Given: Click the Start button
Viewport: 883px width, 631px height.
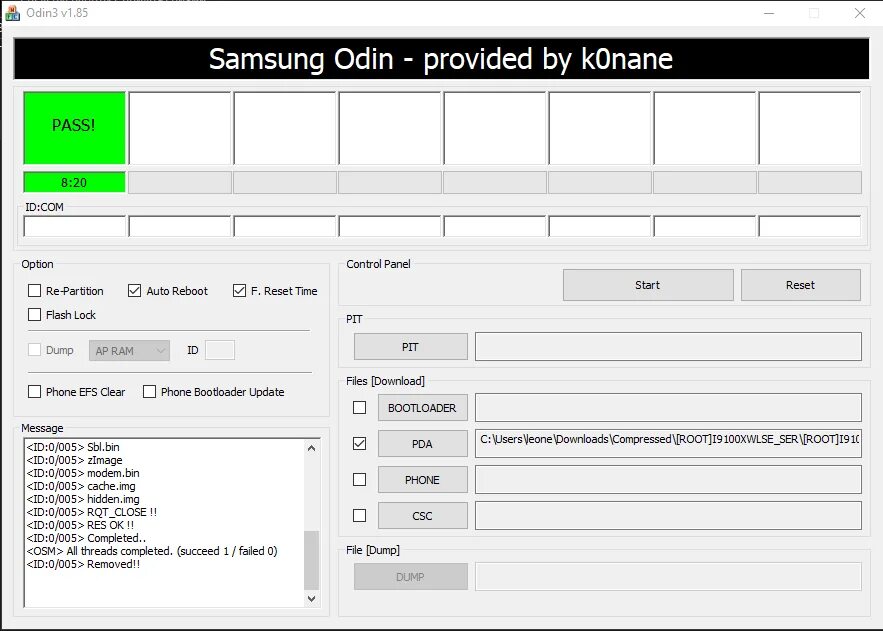Looking at the screenshot, I should click(x=648, y=285).
